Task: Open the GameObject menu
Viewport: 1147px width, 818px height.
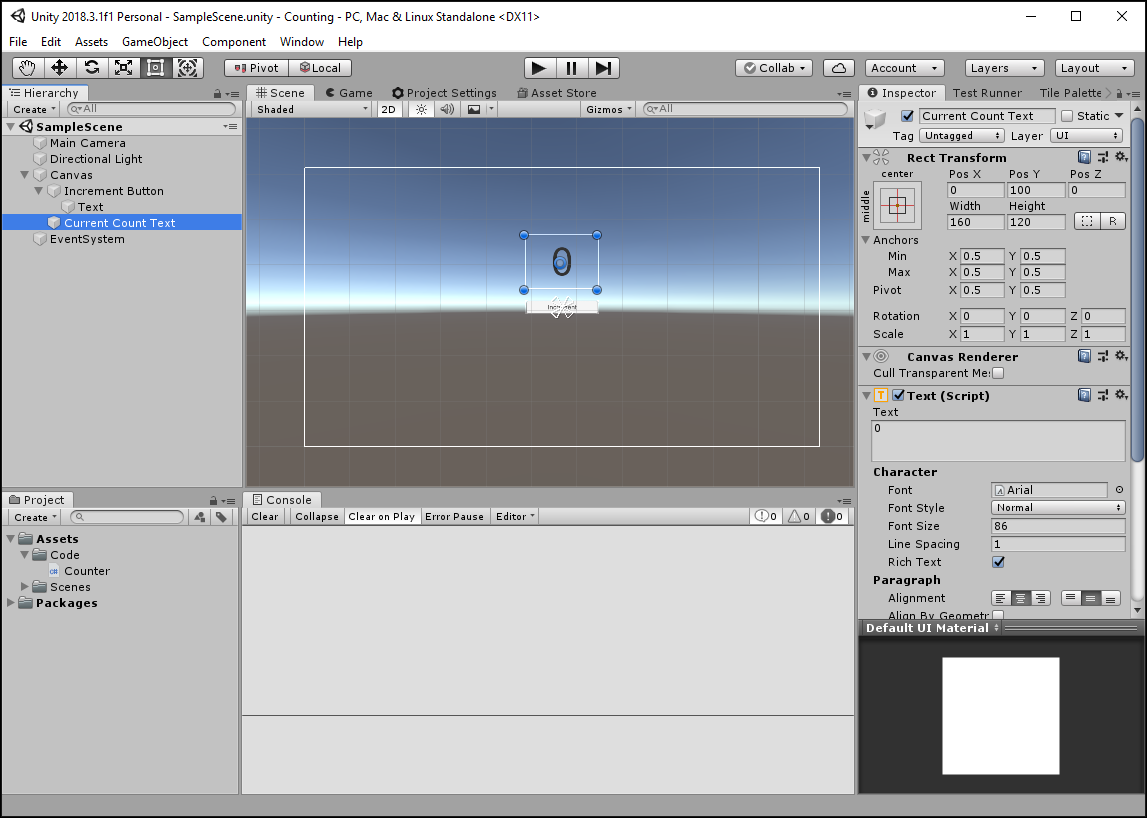Action: click(x=154, y=42)
